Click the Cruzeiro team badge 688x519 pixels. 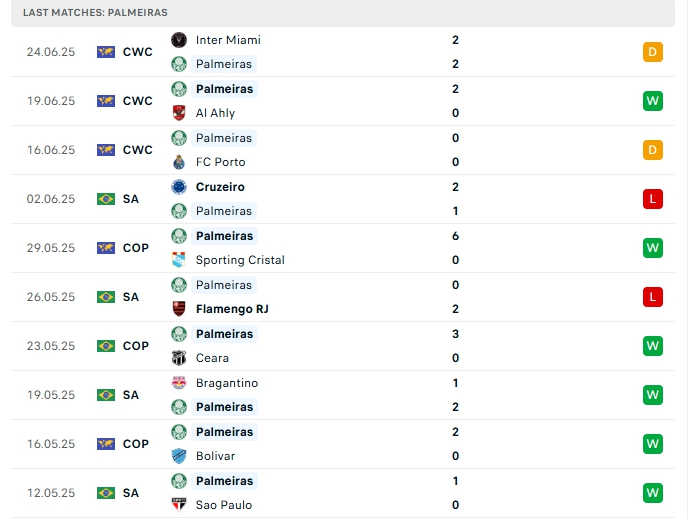pyautogui.click(x=179, y=187)
